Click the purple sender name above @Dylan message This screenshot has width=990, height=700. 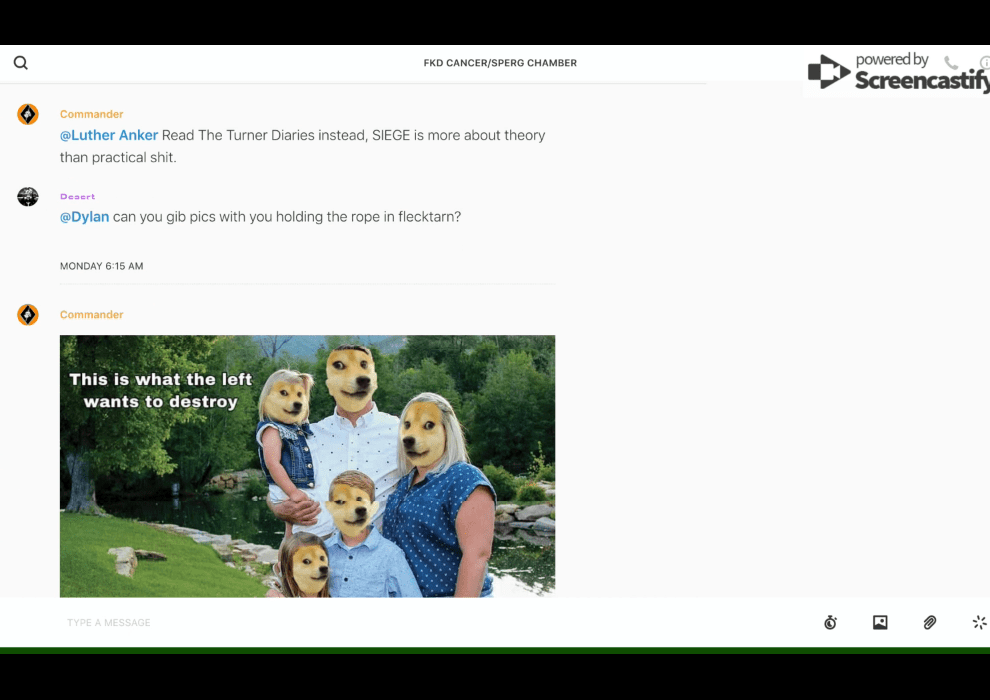77,197
